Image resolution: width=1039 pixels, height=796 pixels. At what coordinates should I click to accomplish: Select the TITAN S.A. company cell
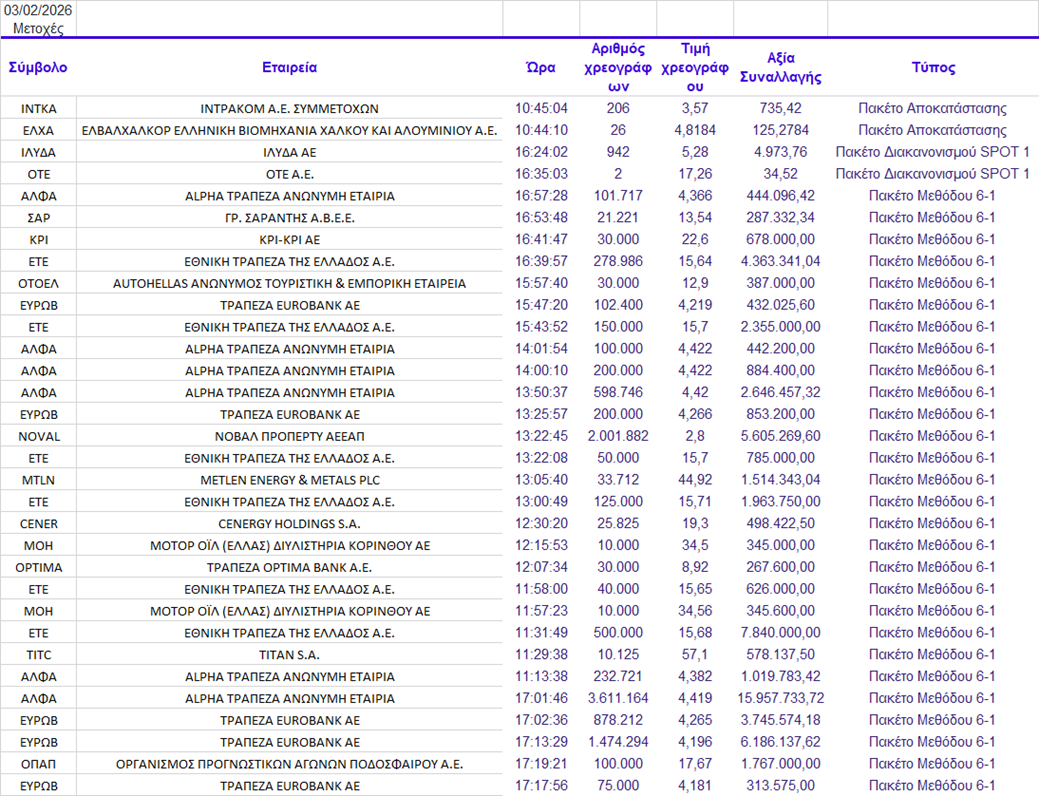tap(289, 655)
